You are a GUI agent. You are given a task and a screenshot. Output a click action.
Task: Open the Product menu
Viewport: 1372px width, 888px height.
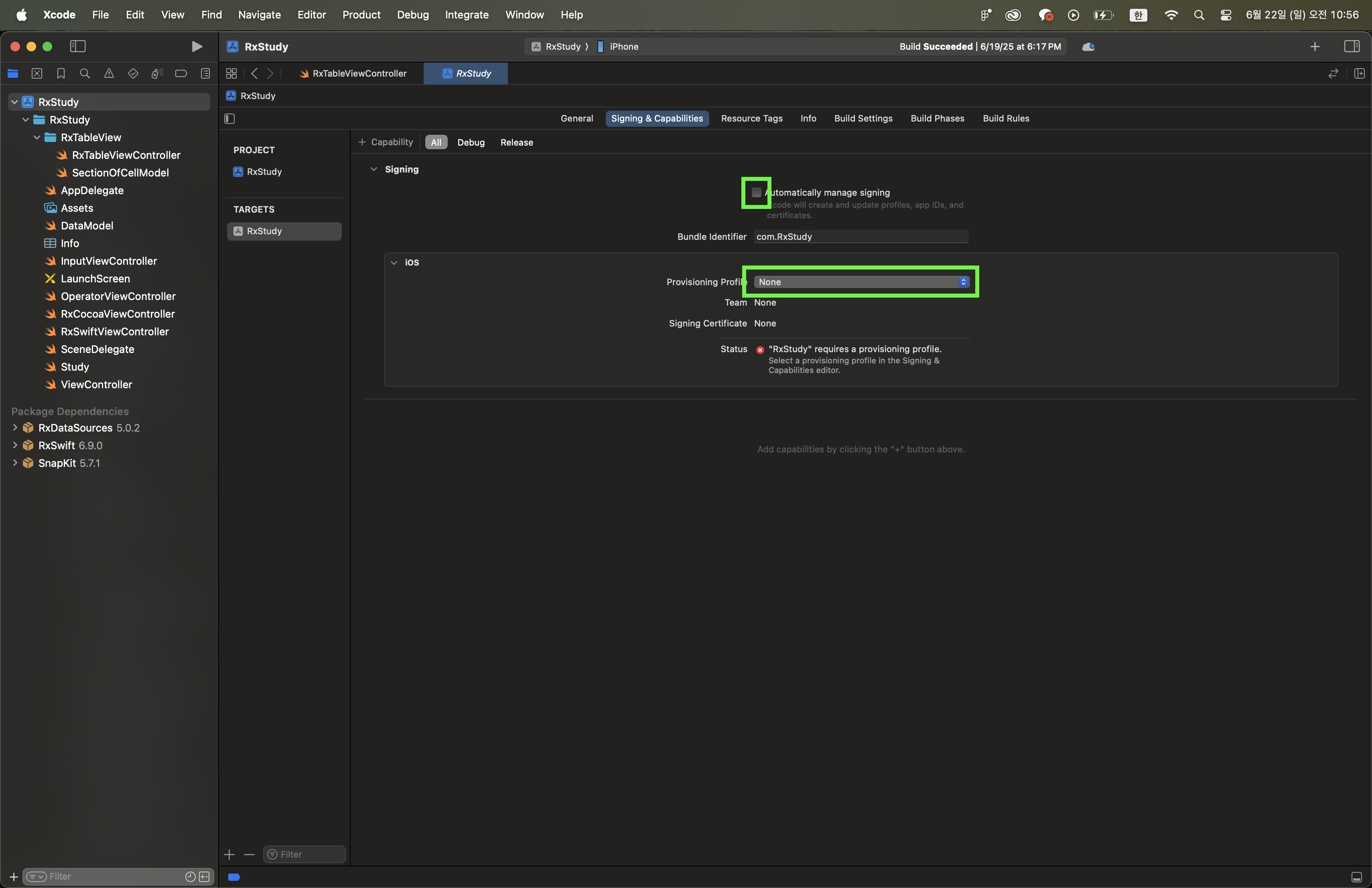[361, 14]
